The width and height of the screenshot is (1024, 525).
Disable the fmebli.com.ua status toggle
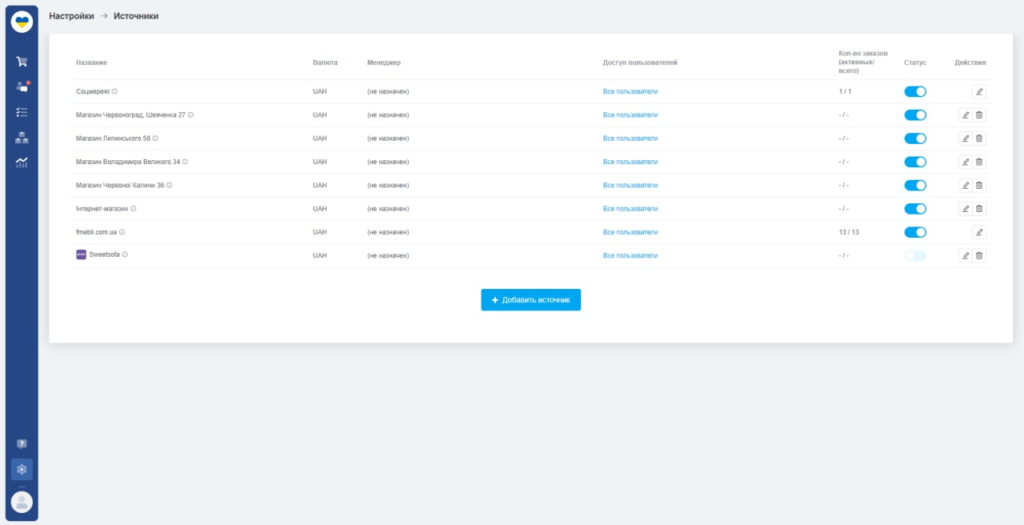coord(915,232)
